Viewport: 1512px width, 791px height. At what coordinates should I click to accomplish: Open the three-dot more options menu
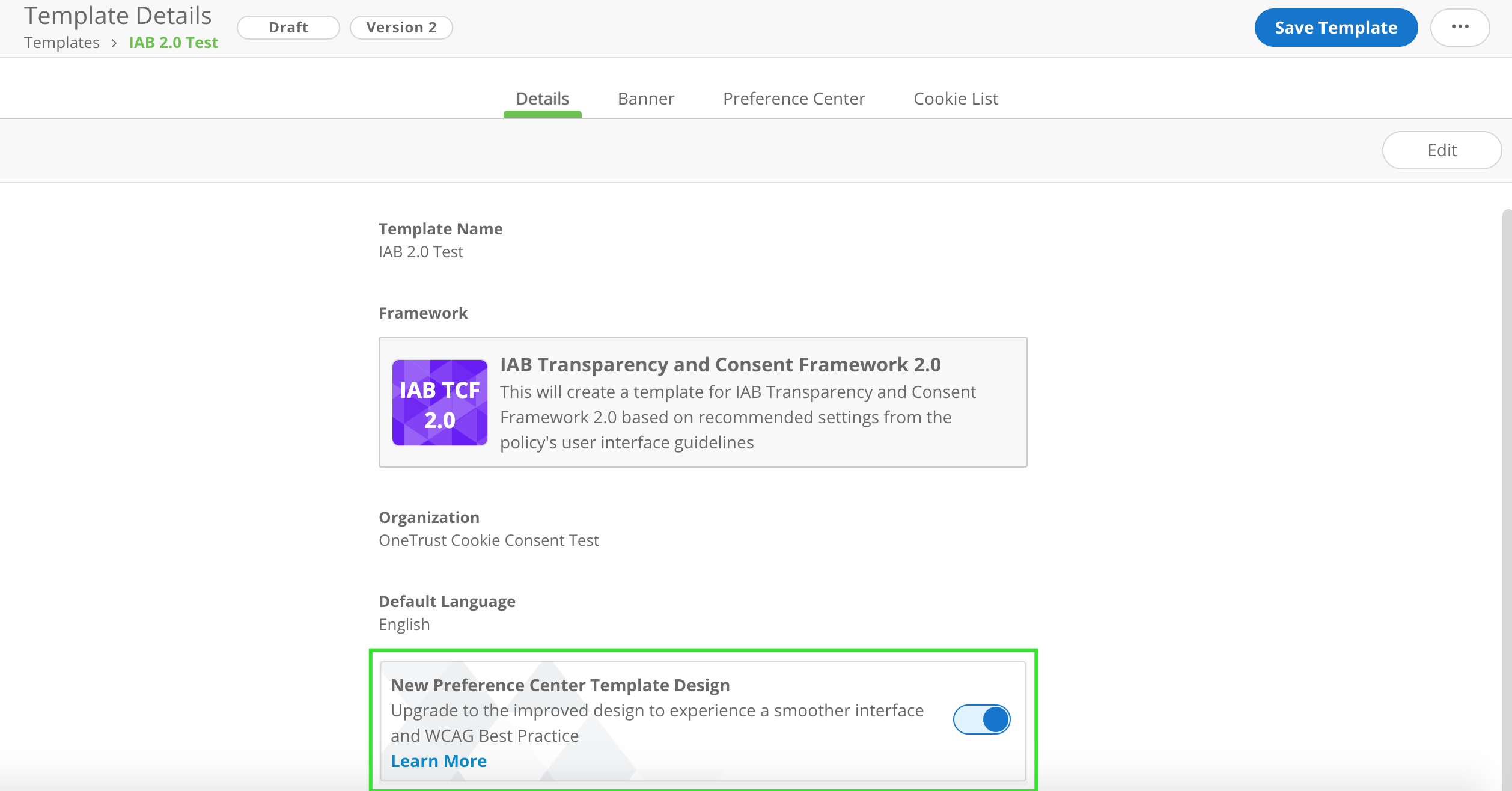click(x=1460, y=27)
